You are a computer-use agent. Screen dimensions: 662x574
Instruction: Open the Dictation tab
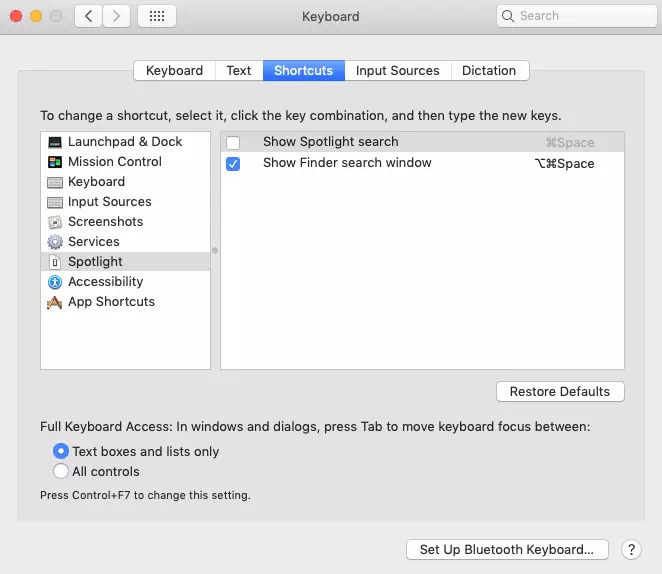(489, 71)
